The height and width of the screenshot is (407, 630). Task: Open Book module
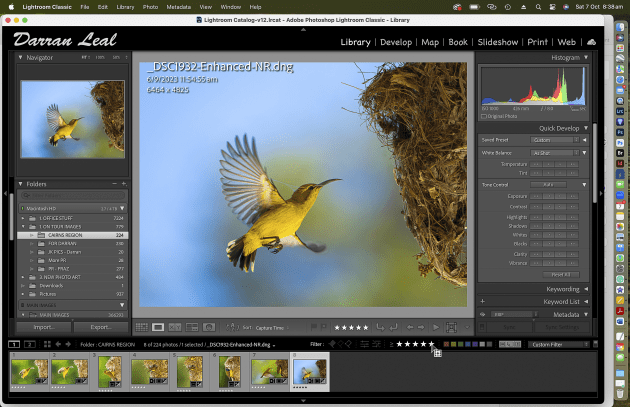[x=458, y=42]
